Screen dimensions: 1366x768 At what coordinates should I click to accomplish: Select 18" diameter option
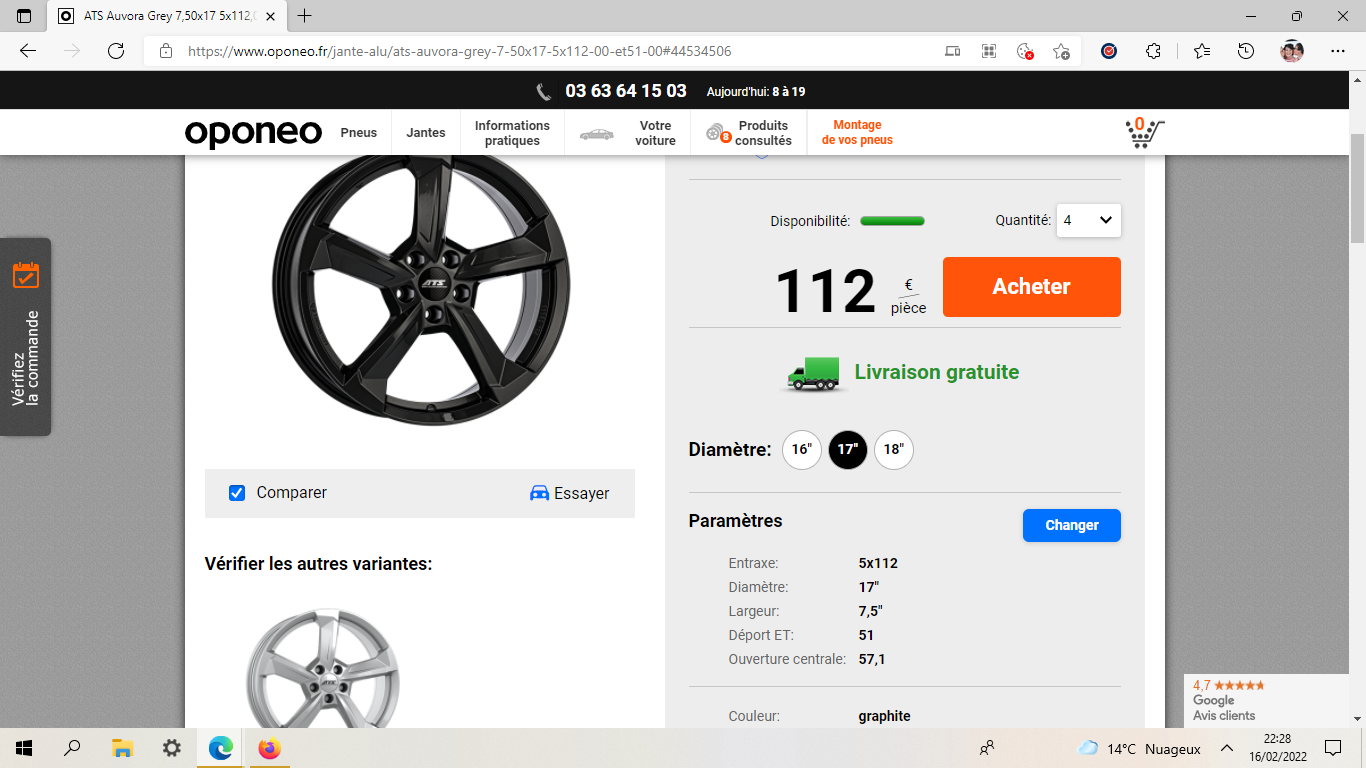(893, 450)
